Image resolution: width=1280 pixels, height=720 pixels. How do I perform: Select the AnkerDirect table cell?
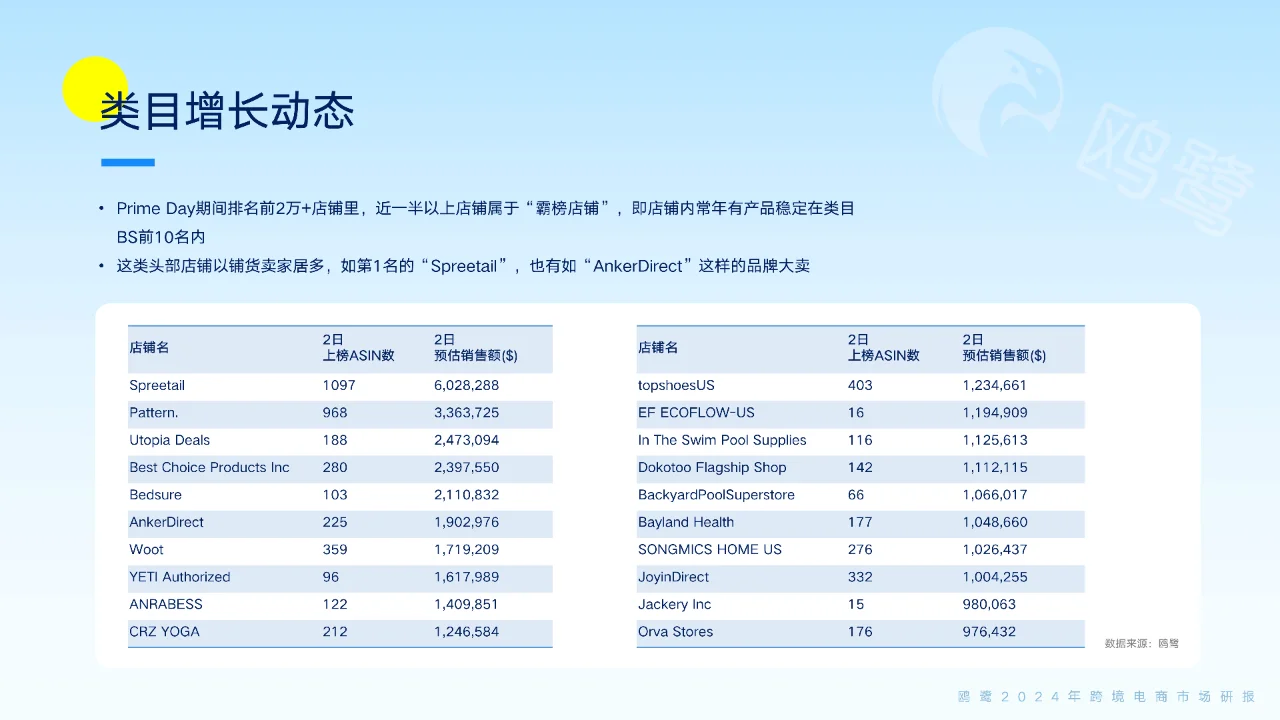pyautogui.click(x=166, y=522)
